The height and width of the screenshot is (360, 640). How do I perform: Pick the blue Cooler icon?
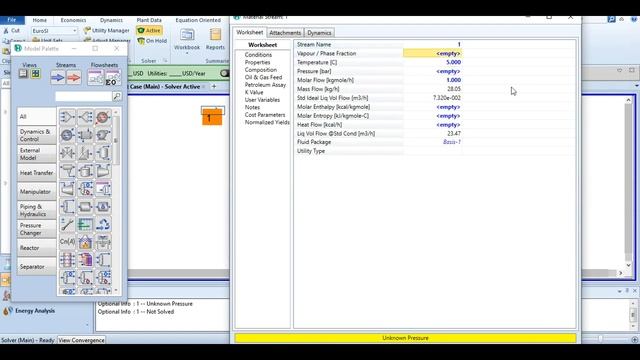67,135
